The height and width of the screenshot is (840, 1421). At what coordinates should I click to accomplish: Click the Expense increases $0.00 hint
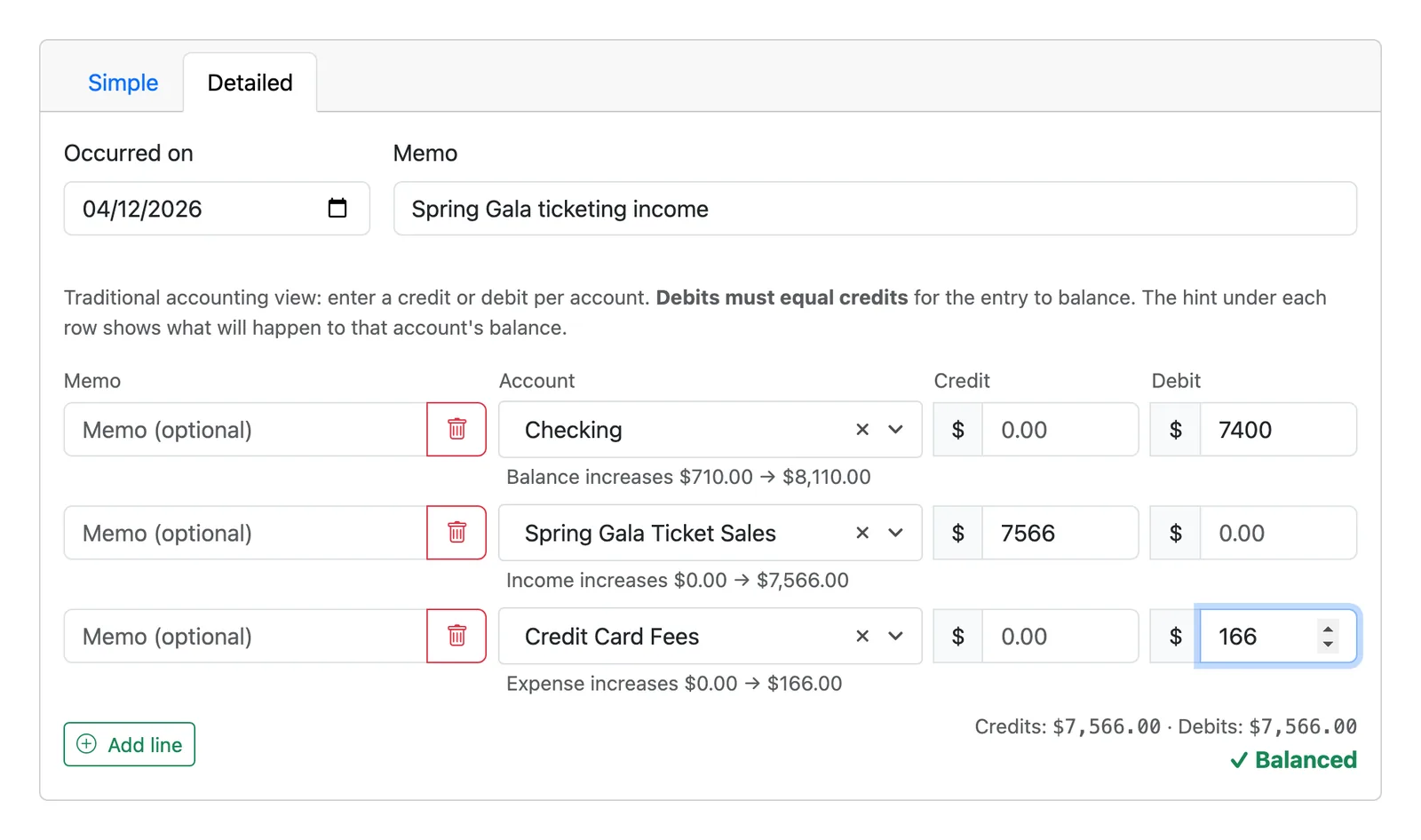[x=674, y=684]
